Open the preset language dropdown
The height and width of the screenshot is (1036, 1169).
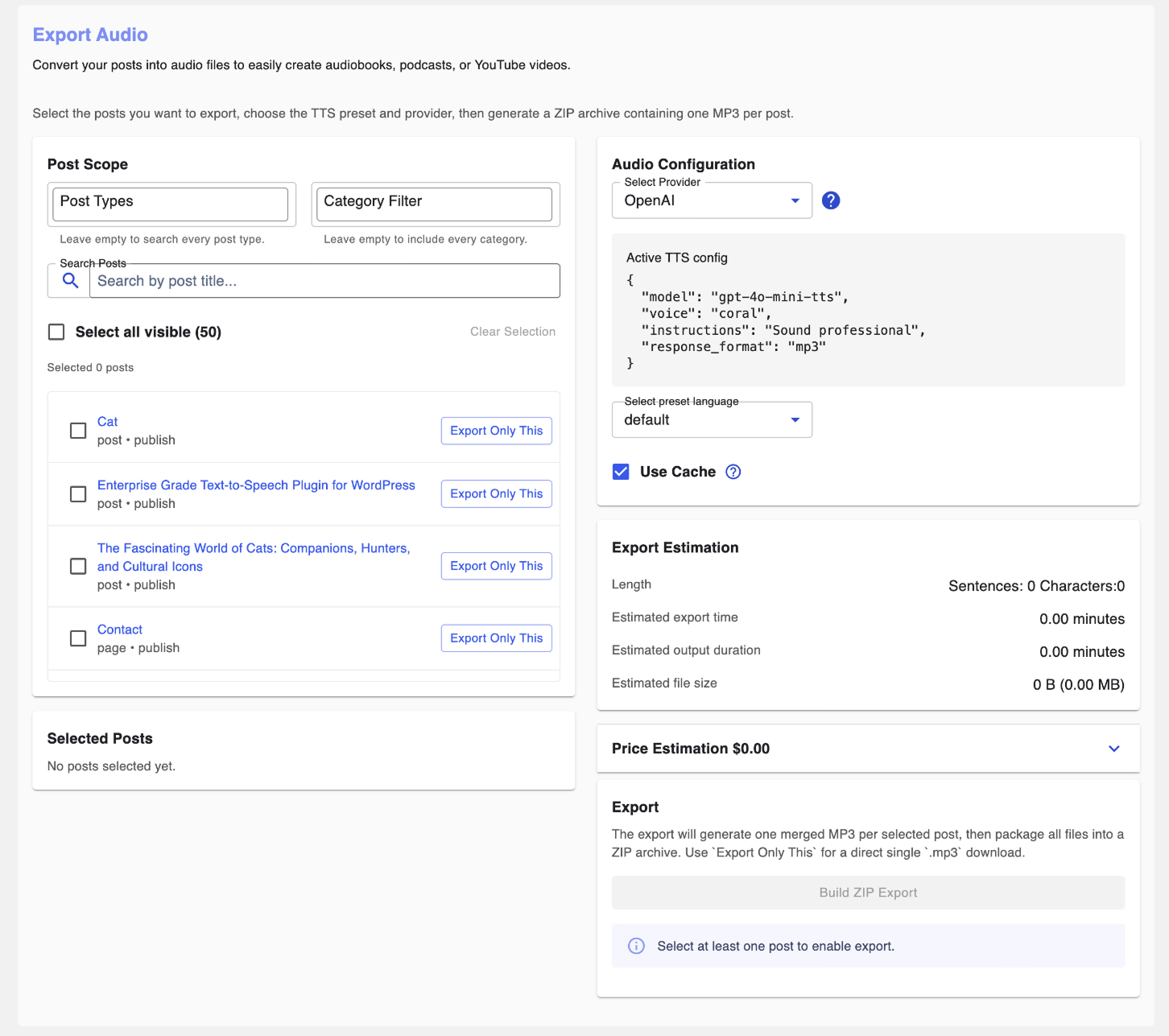[712, 420]
